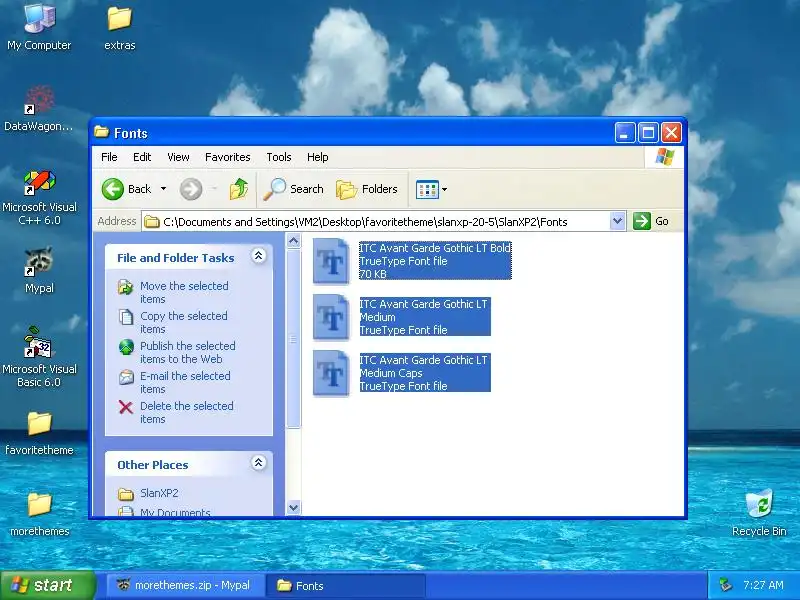Select the DataWagon shortcut icon
The height and width of the screenshot is (600, 800).
pyautogui.click(x=39, y=108)
